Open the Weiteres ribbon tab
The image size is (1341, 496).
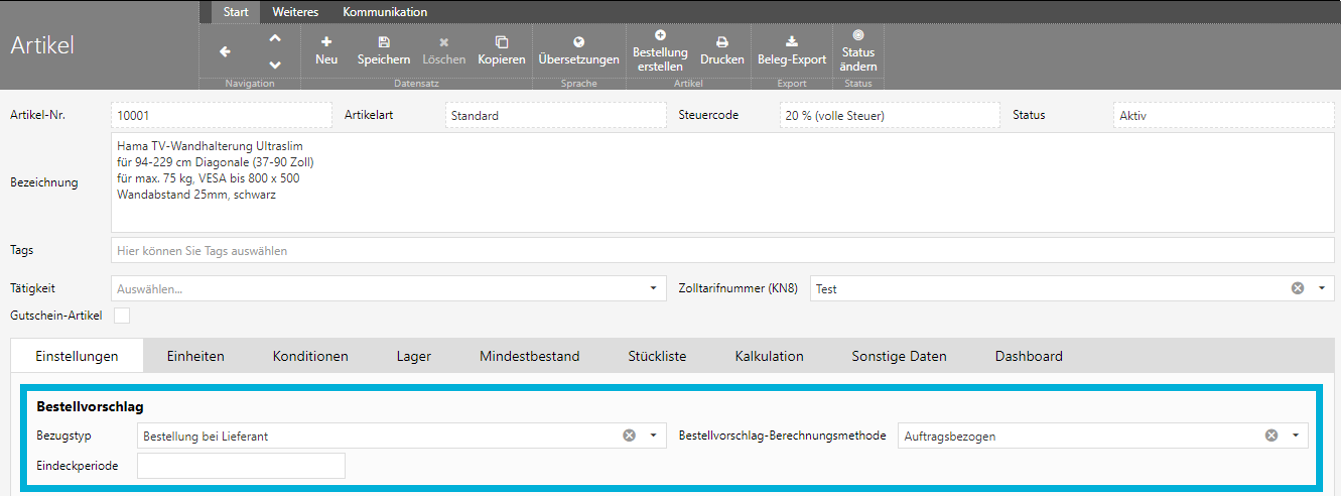point(295,12)
